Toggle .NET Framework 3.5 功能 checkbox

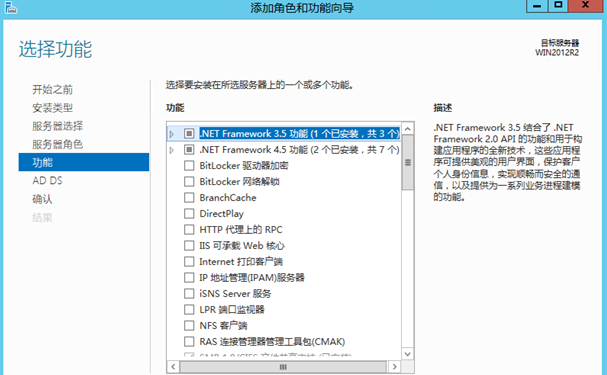pyautogui.click(x=189, y=134)
